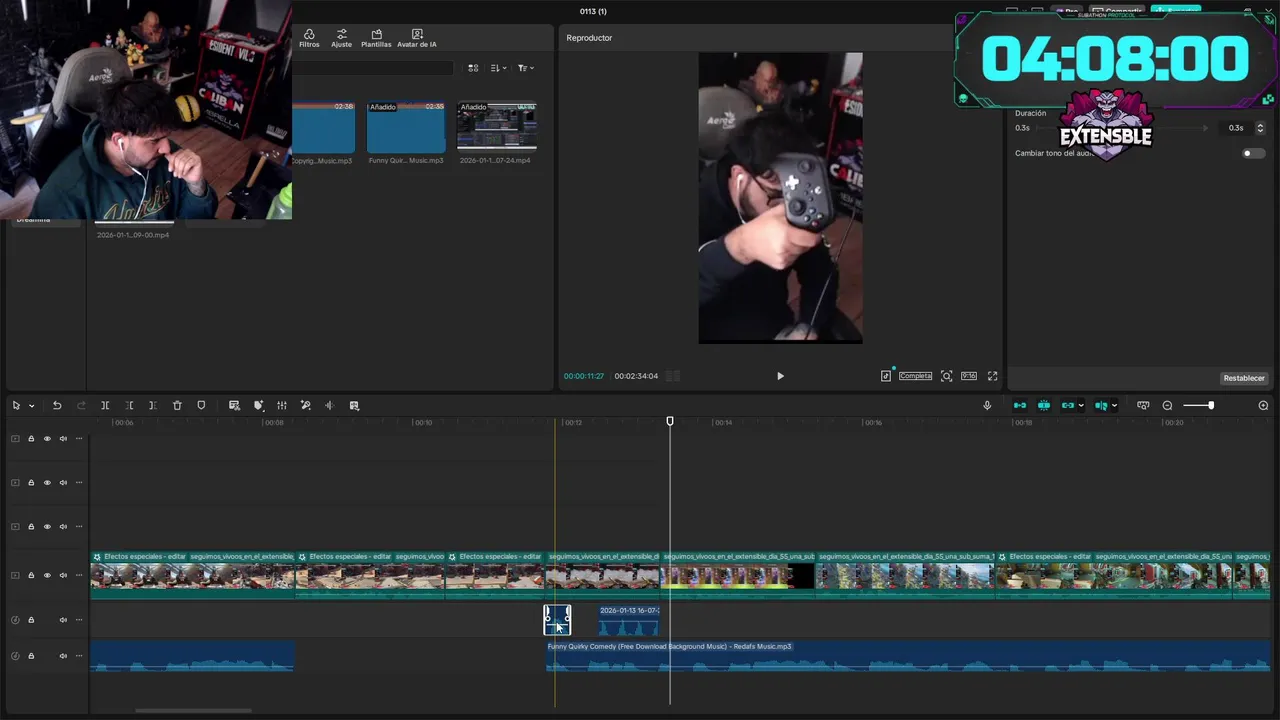Click the magic wand tool icon
The width and height of the screenshot is (1280, 720).
(x=306, y=405)
